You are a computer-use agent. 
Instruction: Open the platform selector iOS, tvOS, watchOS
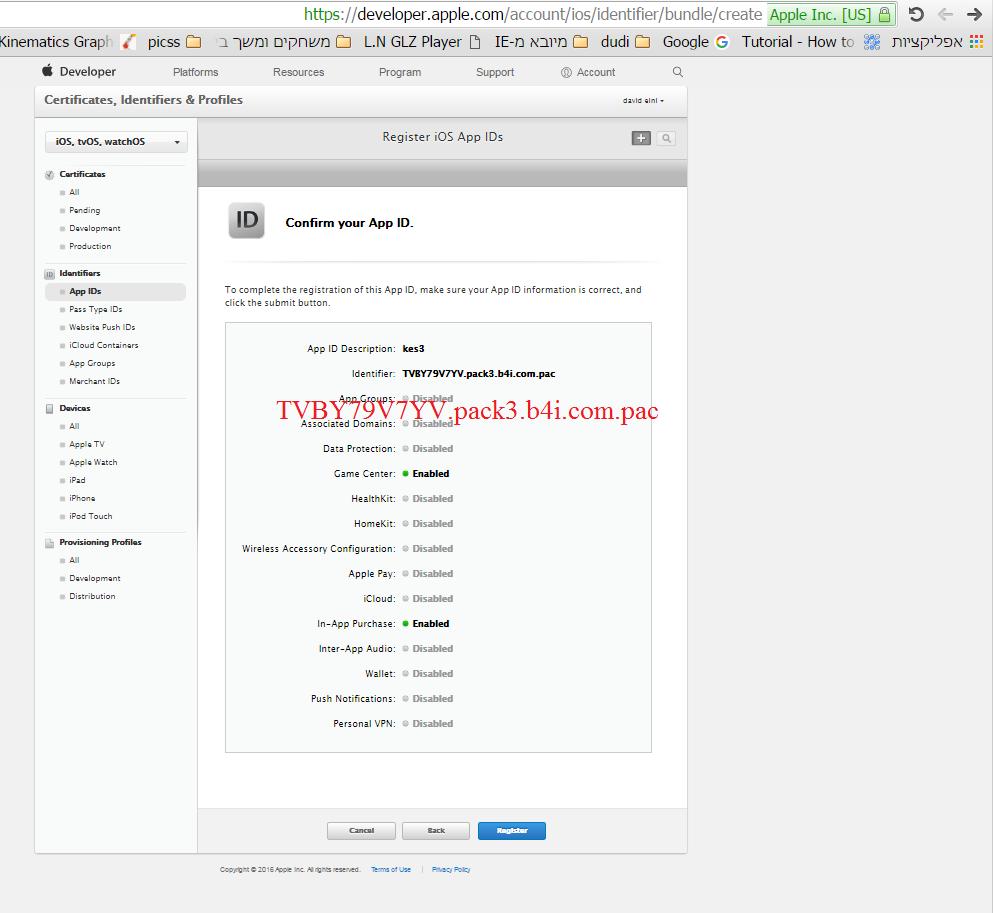click(117, 141)
